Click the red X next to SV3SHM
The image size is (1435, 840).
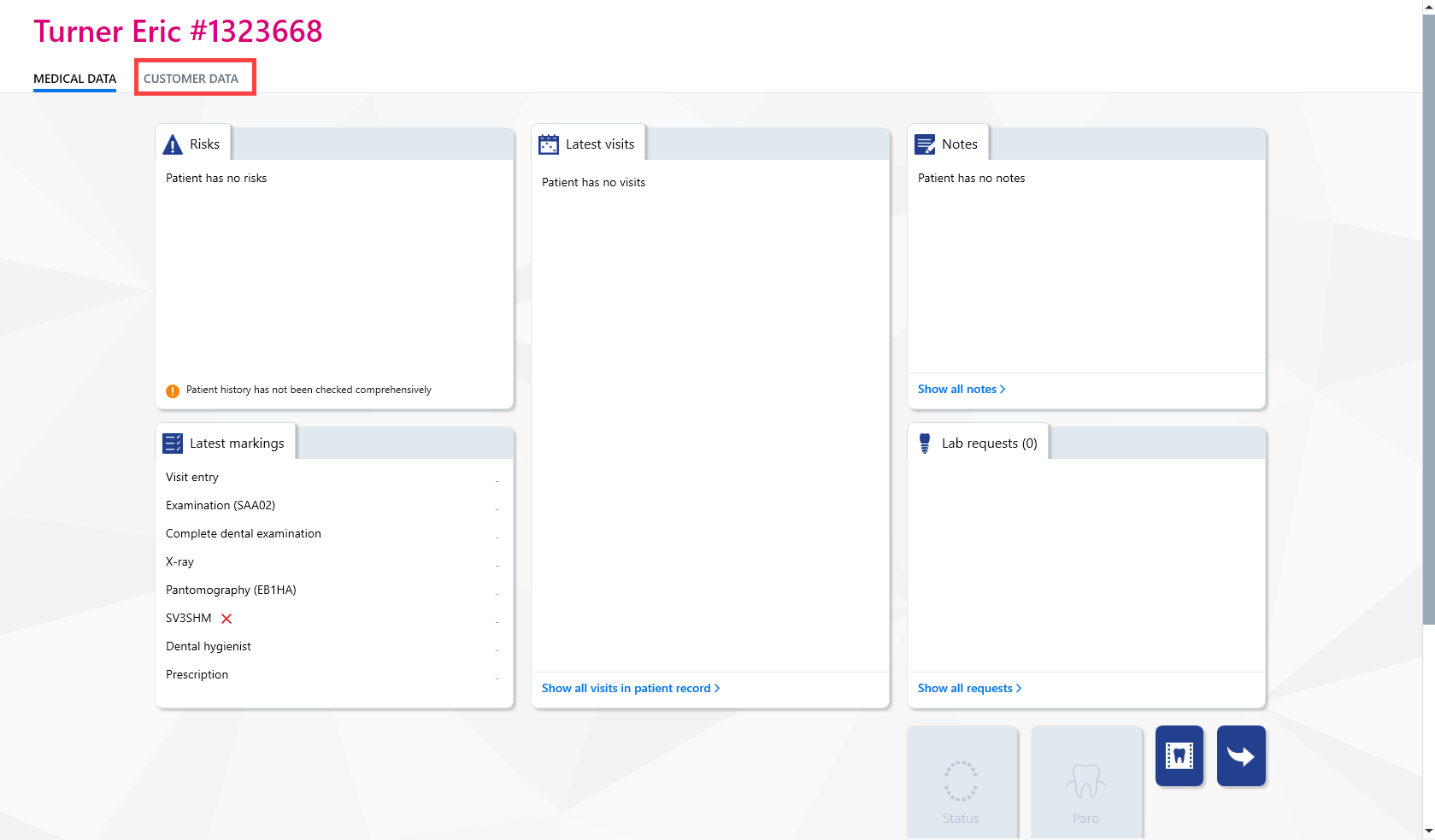[226, 619]
